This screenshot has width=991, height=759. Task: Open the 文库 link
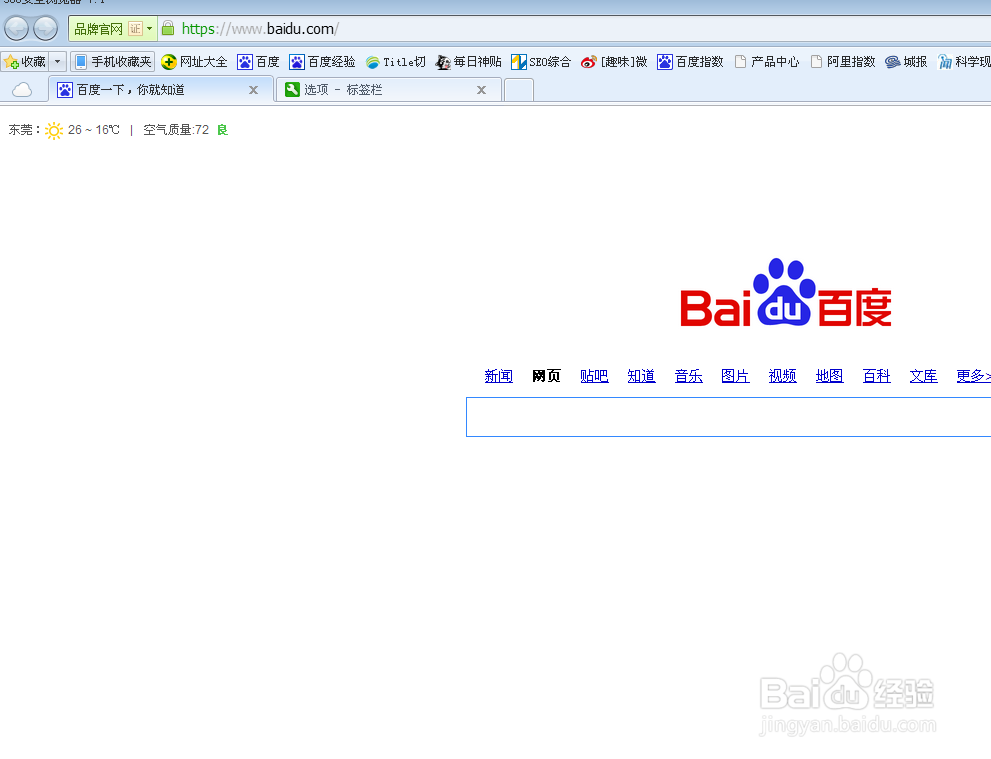(923, 376)
